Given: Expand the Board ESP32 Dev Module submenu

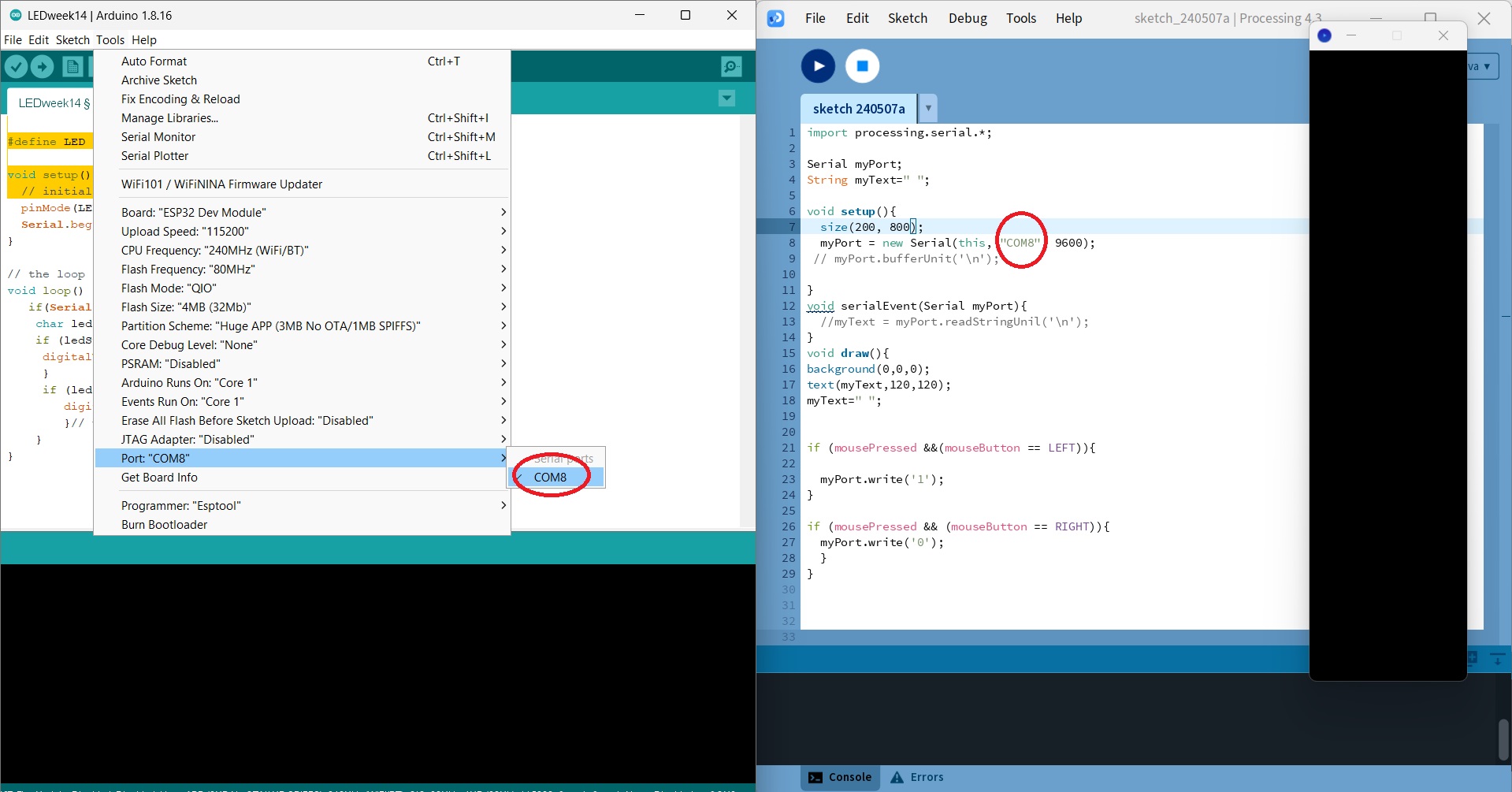Looking at the screenshot, I should (303, 213).
